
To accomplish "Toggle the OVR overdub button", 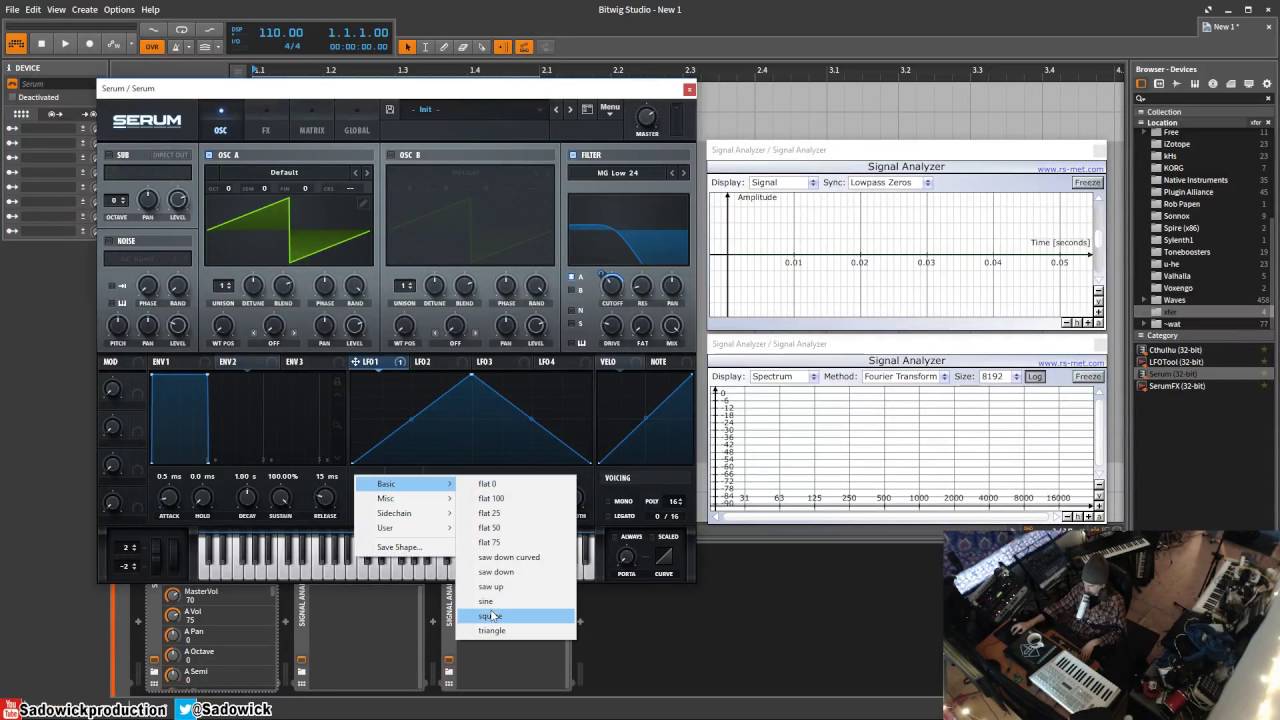I will (x=152, y=47).
